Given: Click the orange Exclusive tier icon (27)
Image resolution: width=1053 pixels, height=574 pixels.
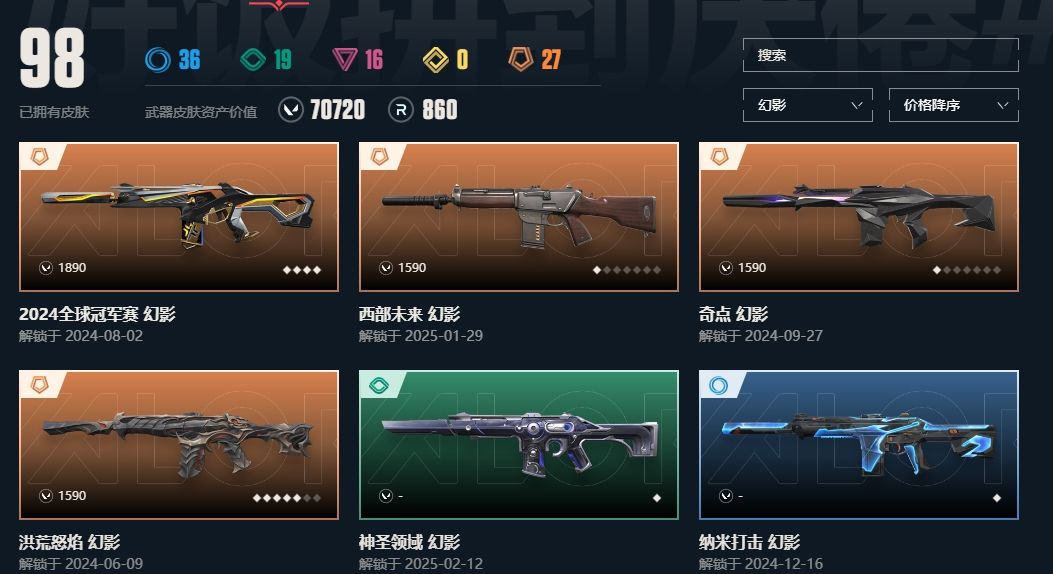Looking at the screenshot, I should coord(520,59).
